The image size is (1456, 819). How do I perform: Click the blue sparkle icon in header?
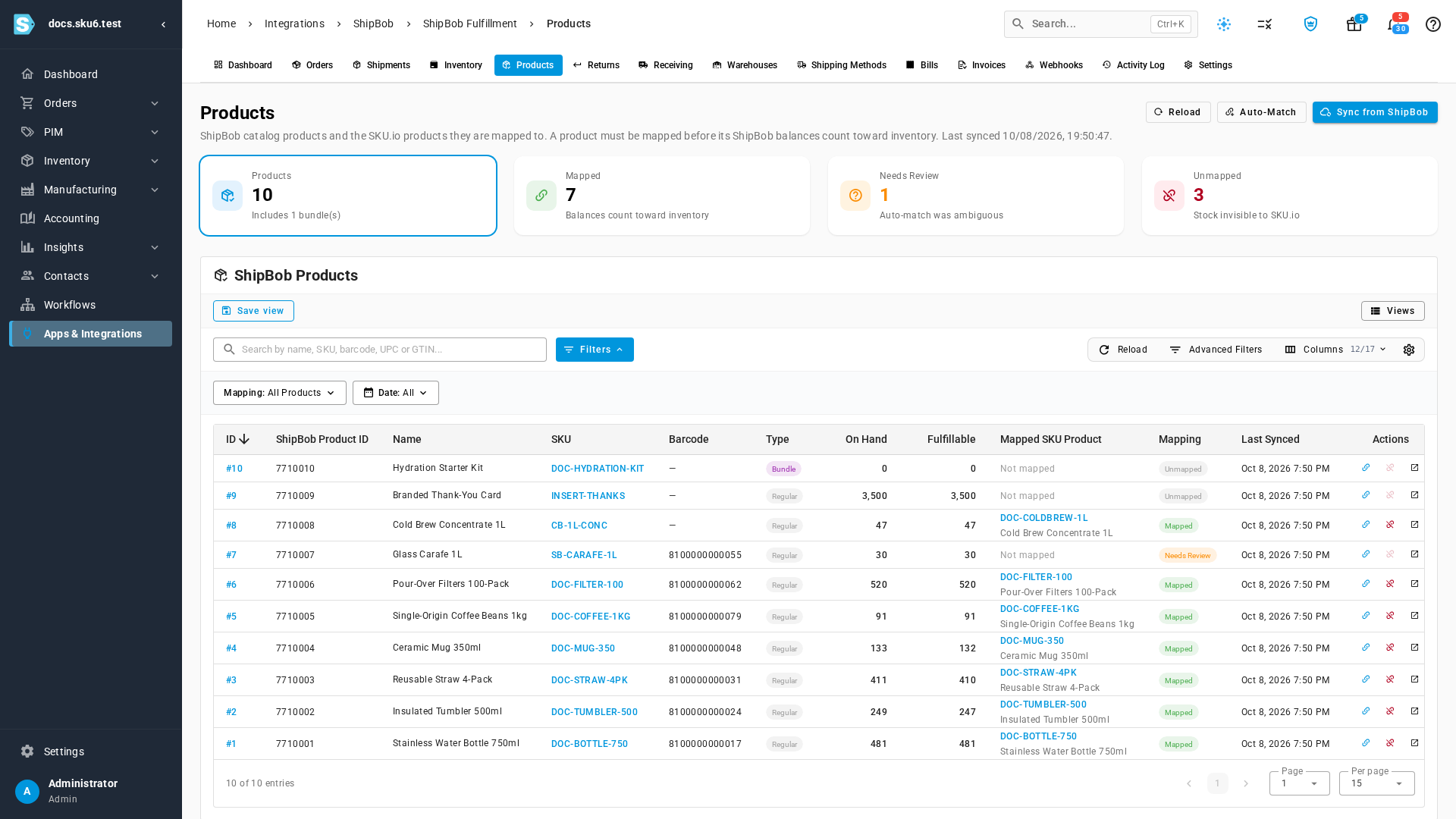tap(1224, 24)
